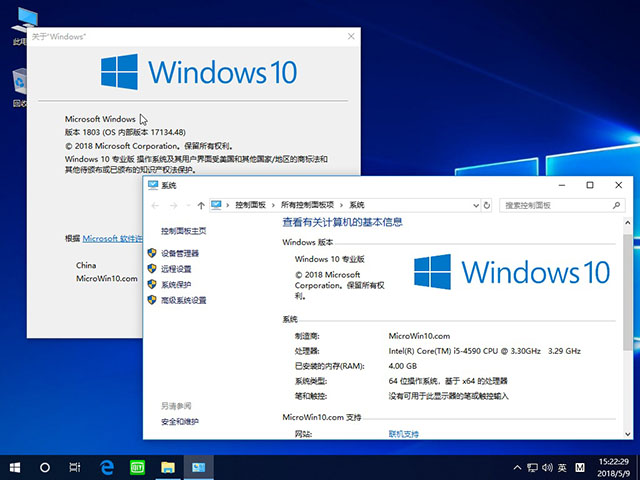Image resolution: width=640 pixels, height=480 pixels.
Task: Click shield icon beside 高级系统设置
Action: [152, 300]
